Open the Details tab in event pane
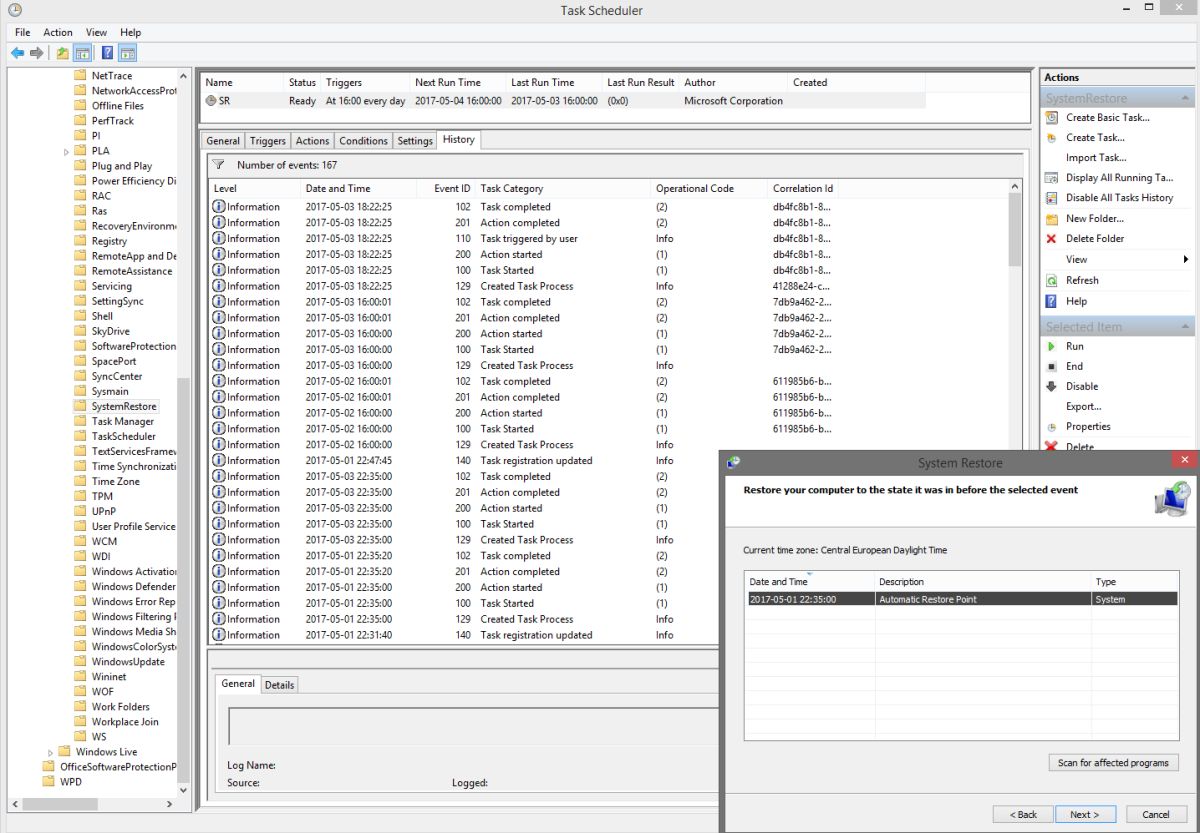 (x=279, y=685)
